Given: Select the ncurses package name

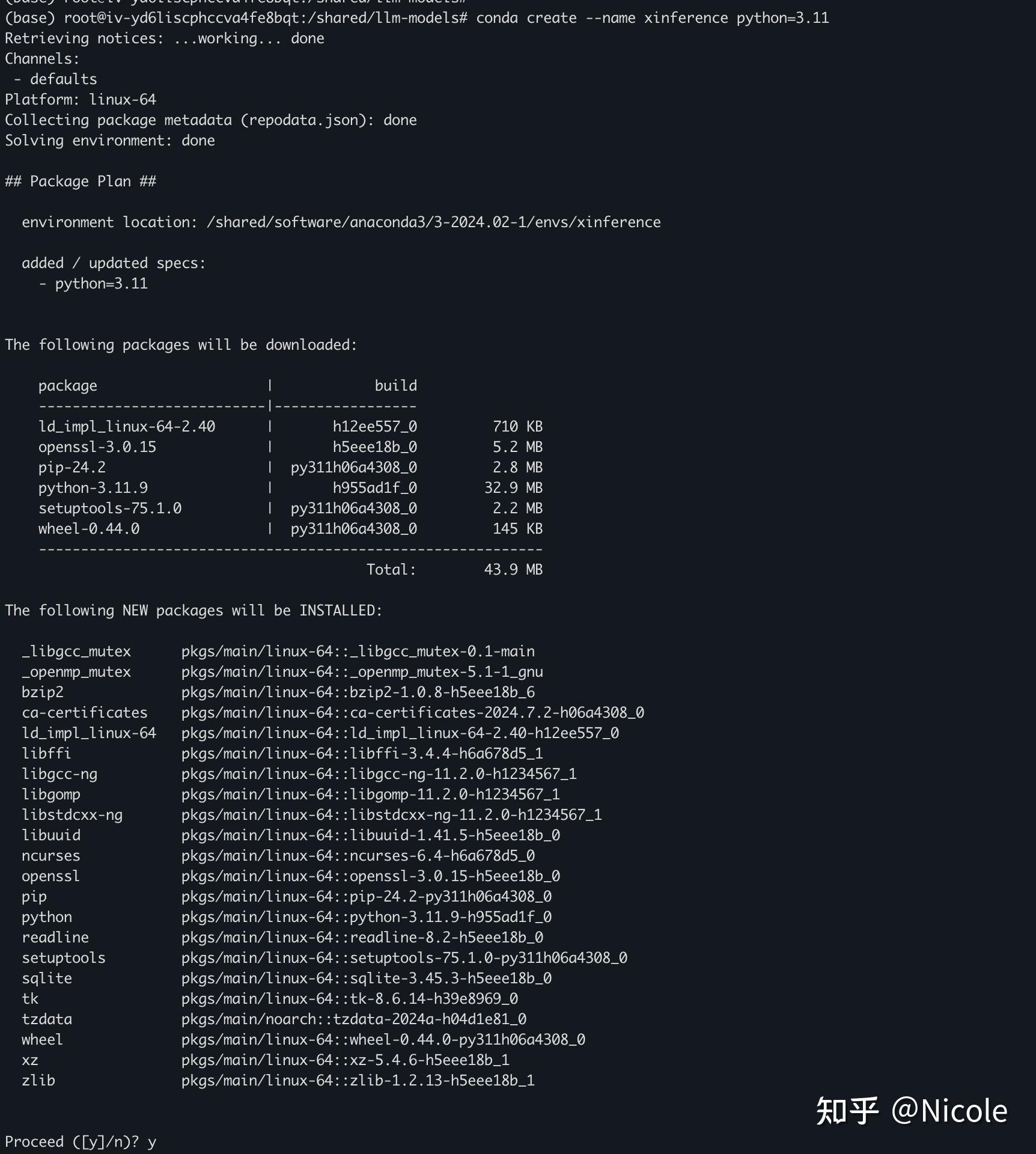Looking at the screenshot, I should [x=51, y=855].
